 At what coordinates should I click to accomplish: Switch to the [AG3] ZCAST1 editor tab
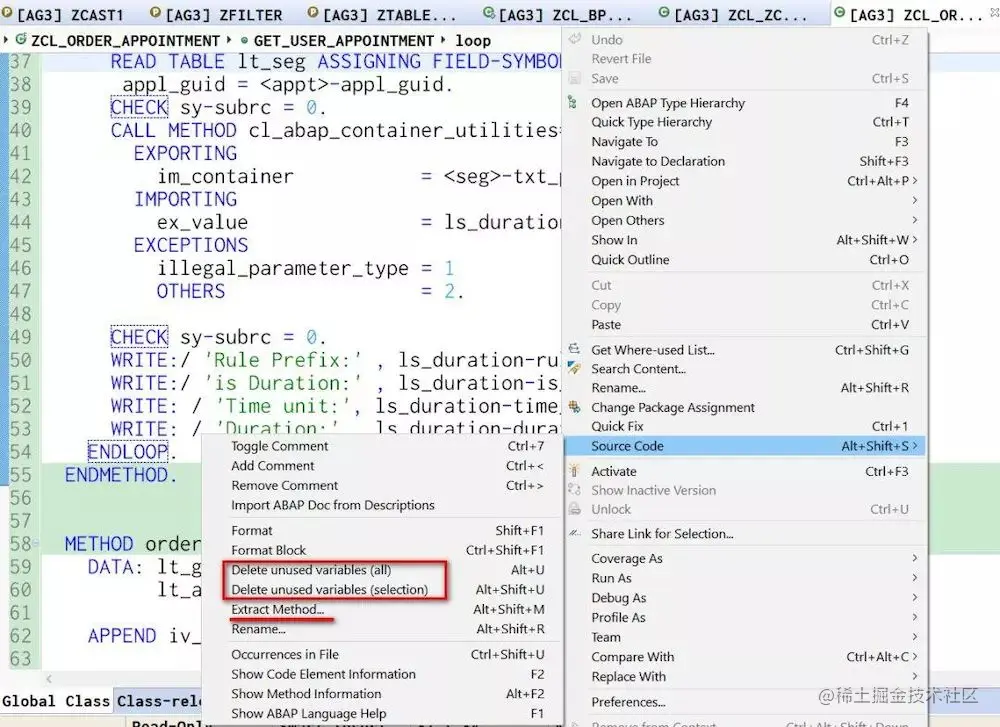point(70,14)
